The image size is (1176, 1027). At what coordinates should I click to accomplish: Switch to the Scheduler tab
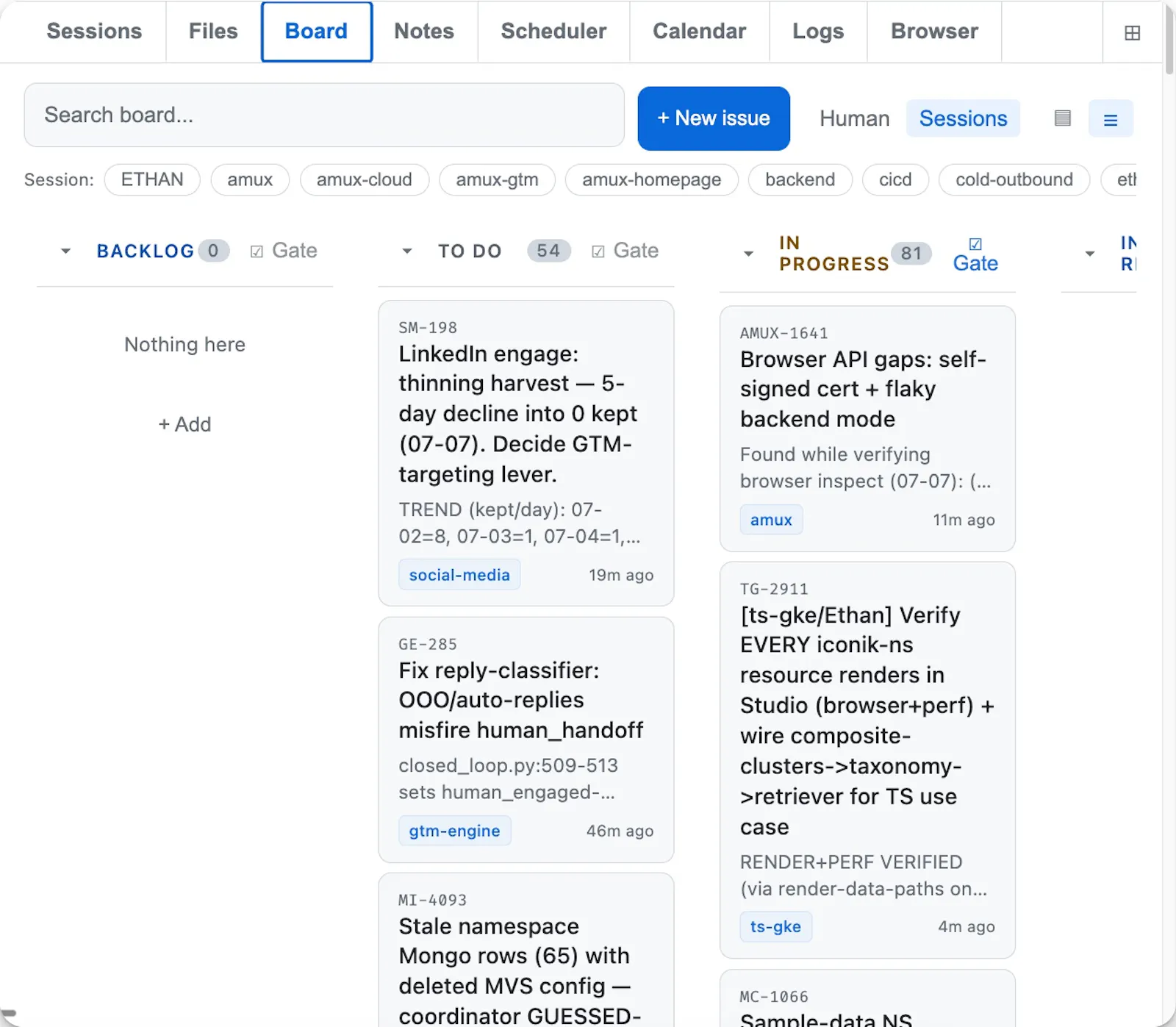point(553,32)
